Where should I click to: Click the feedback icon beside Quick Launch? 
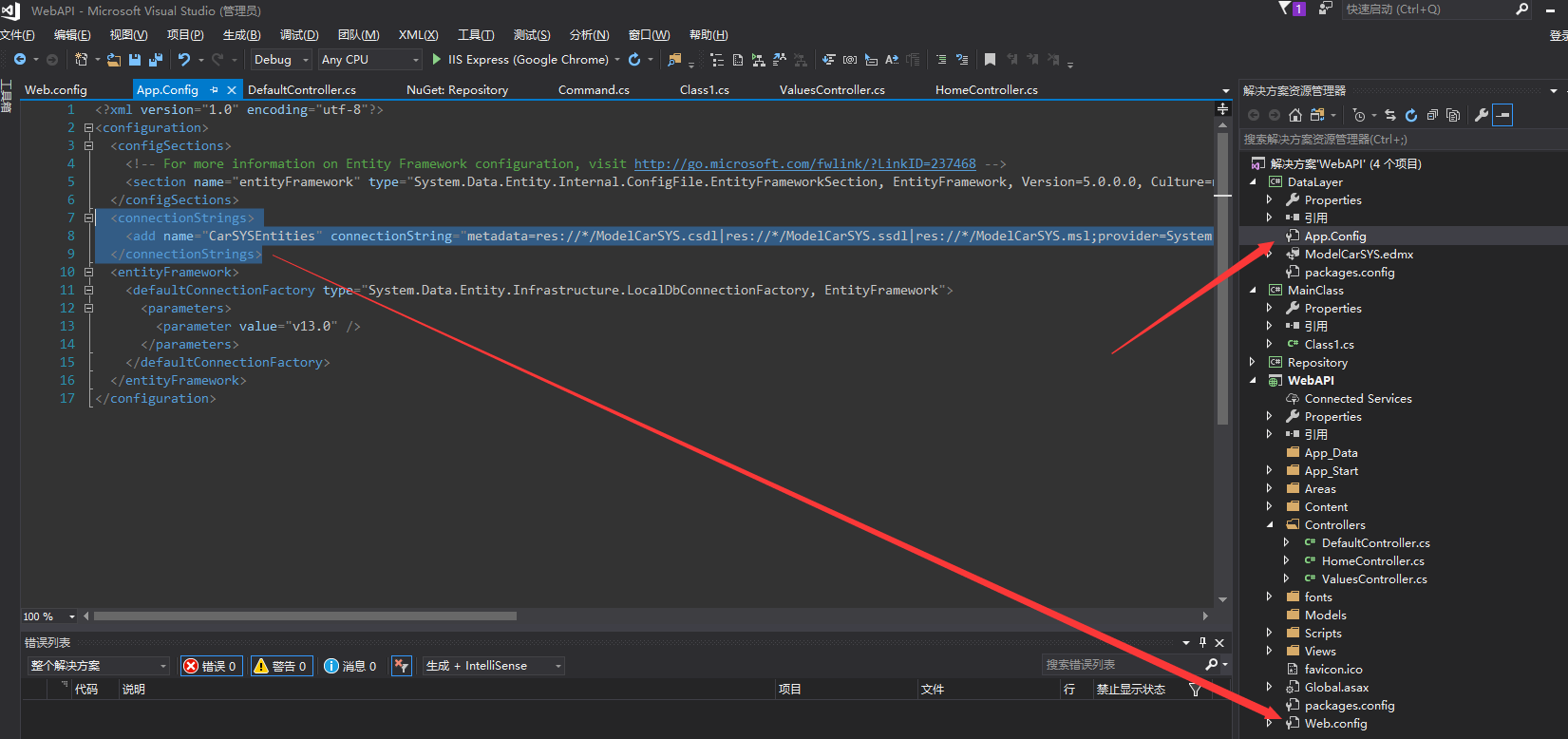click(1326, 9)
